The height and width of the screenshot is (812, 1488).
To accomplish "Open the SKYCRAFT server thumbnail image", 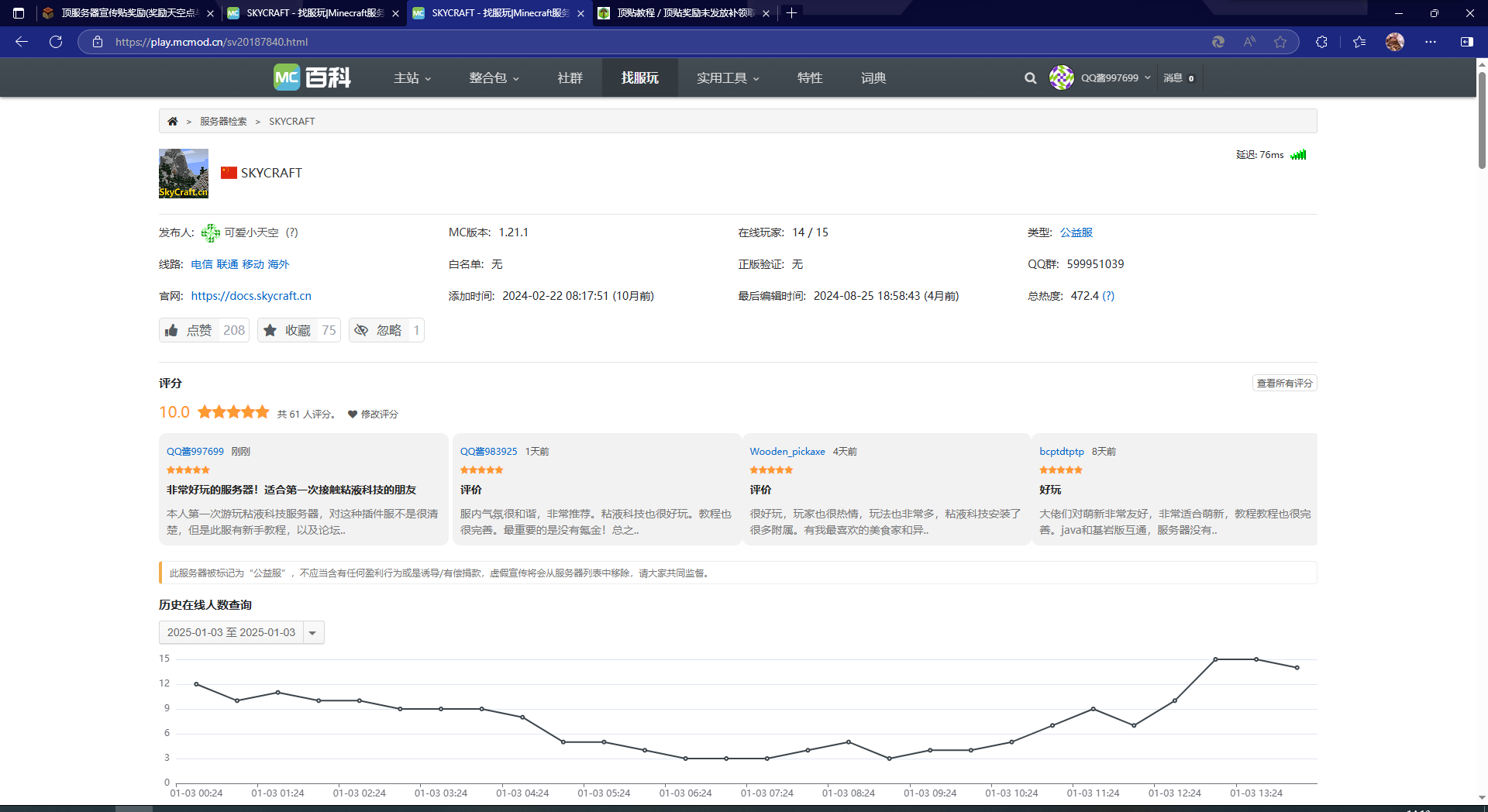I will [184, 174].
